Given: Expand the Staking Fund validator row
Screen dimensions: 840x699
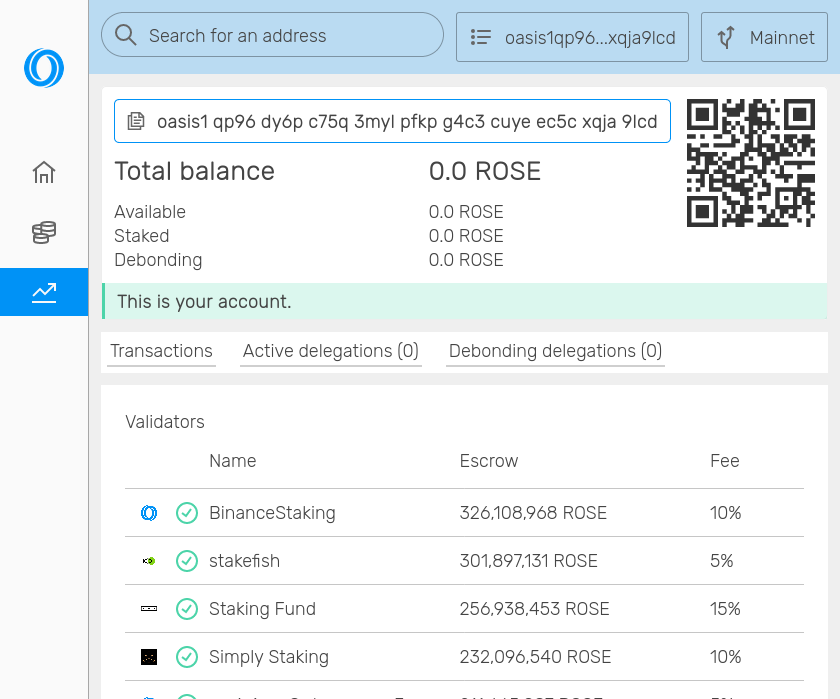Looking at the screenshot, I should point(261,609).
